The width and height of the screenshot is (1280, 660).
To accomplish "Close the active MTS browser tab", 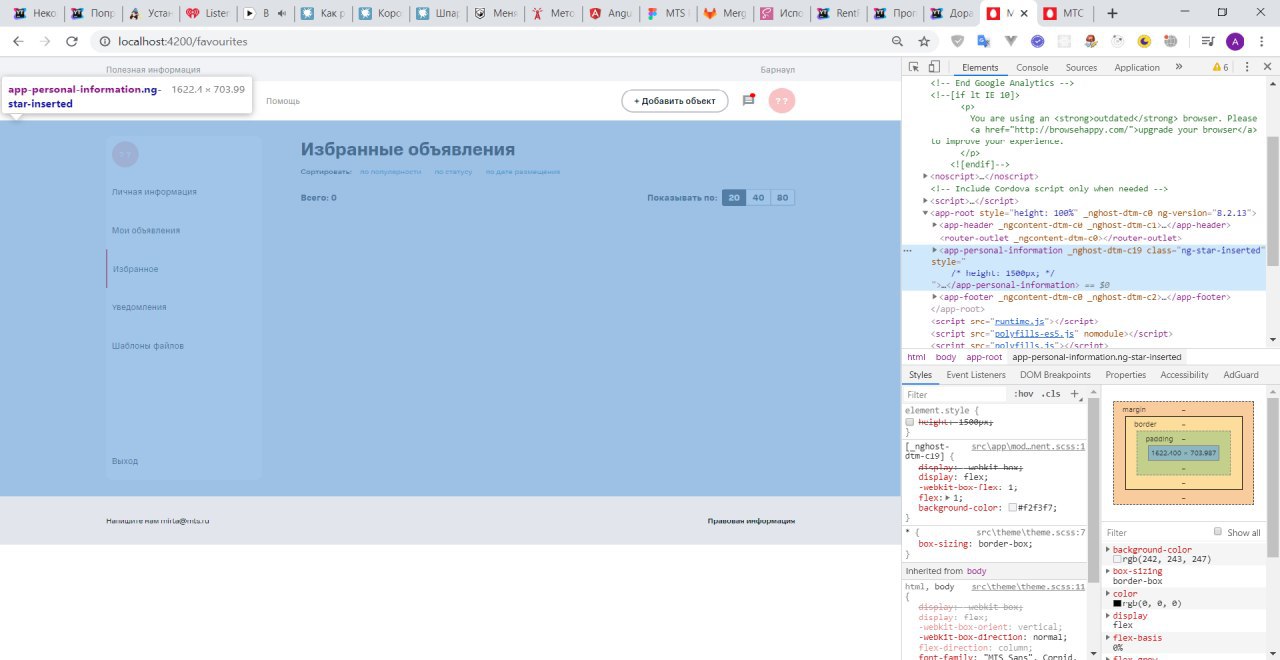I will pyautogui.click(x=1025, y=14).
